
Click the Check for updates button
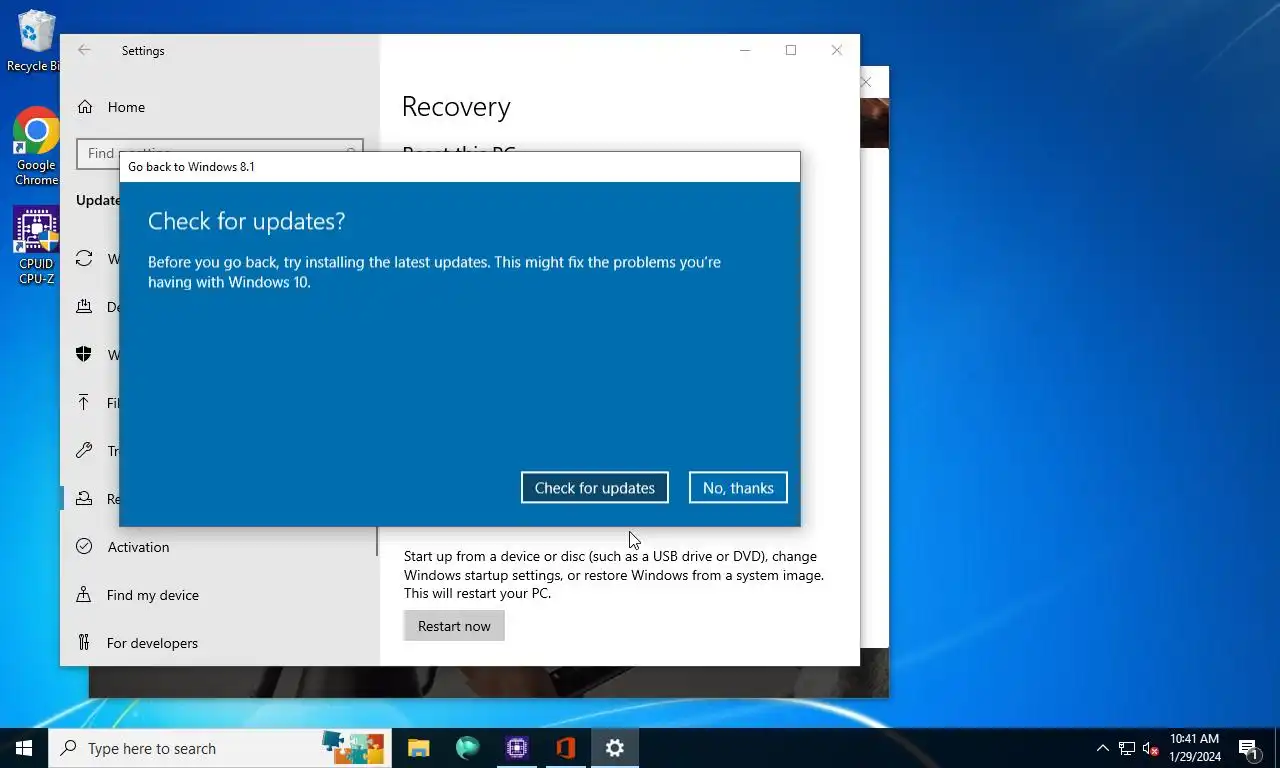pyautogui.click(x=595, y=488)
